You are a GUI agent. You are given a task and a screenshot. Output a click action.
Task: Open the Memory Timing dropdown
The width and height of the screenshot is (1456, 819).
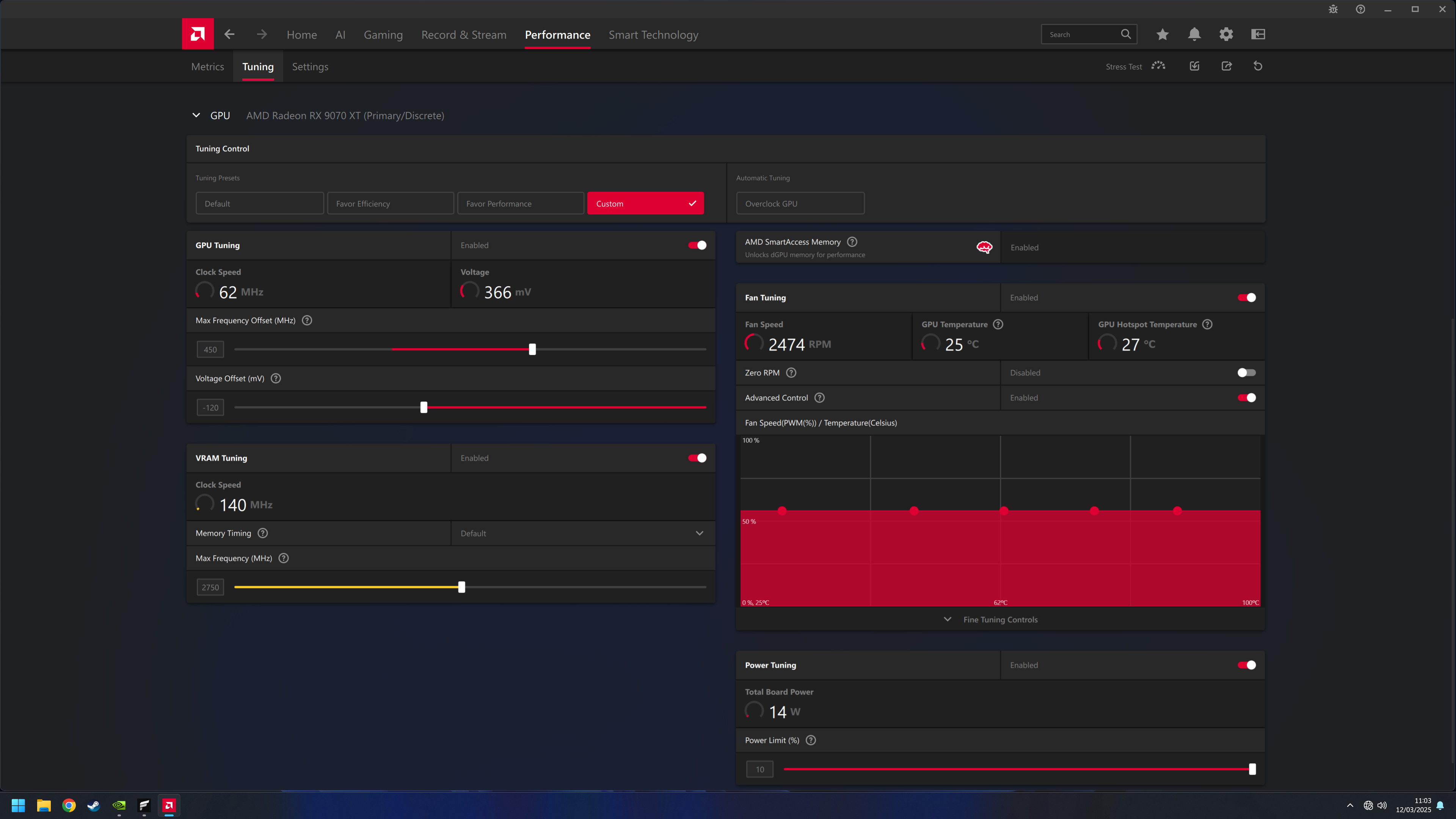pyautogui.click(x=582, y=533)
